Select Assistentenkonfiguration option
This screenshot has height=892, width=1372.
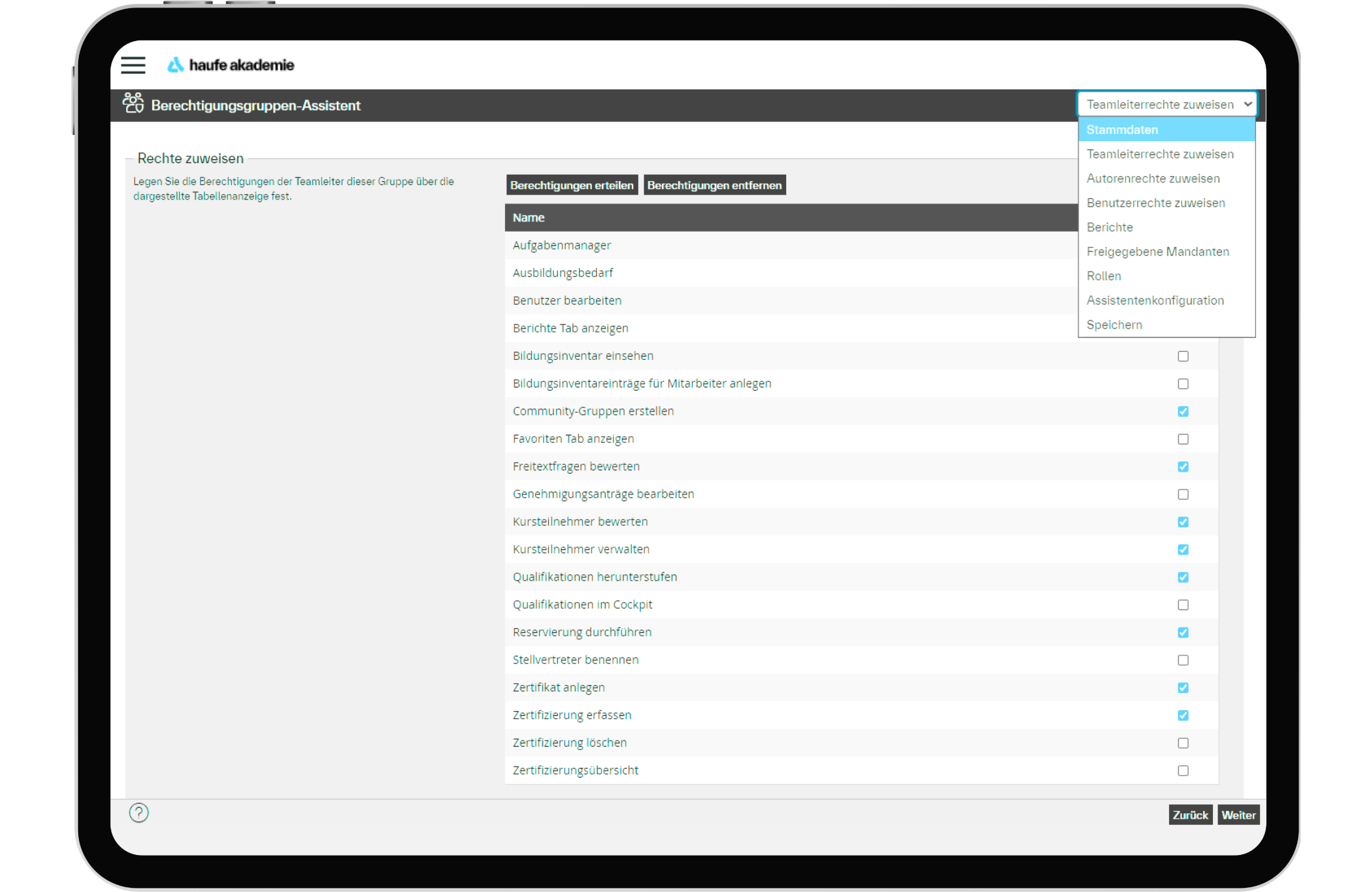pyautogui.click(x=1167, y=300)
